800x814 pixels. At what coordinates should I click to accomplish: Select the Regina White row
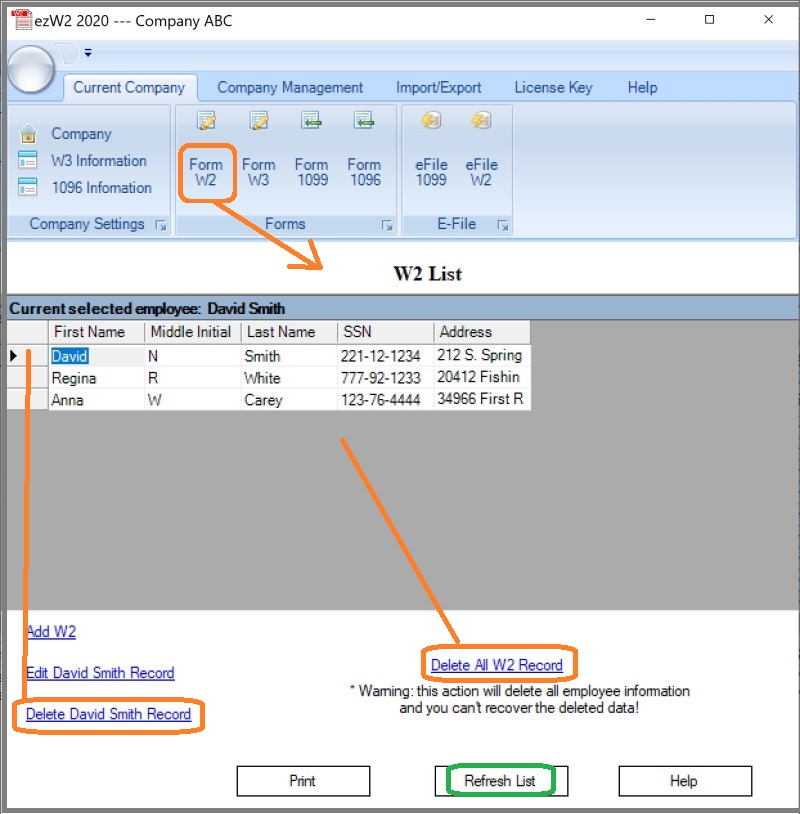click(x=74, y=378)
